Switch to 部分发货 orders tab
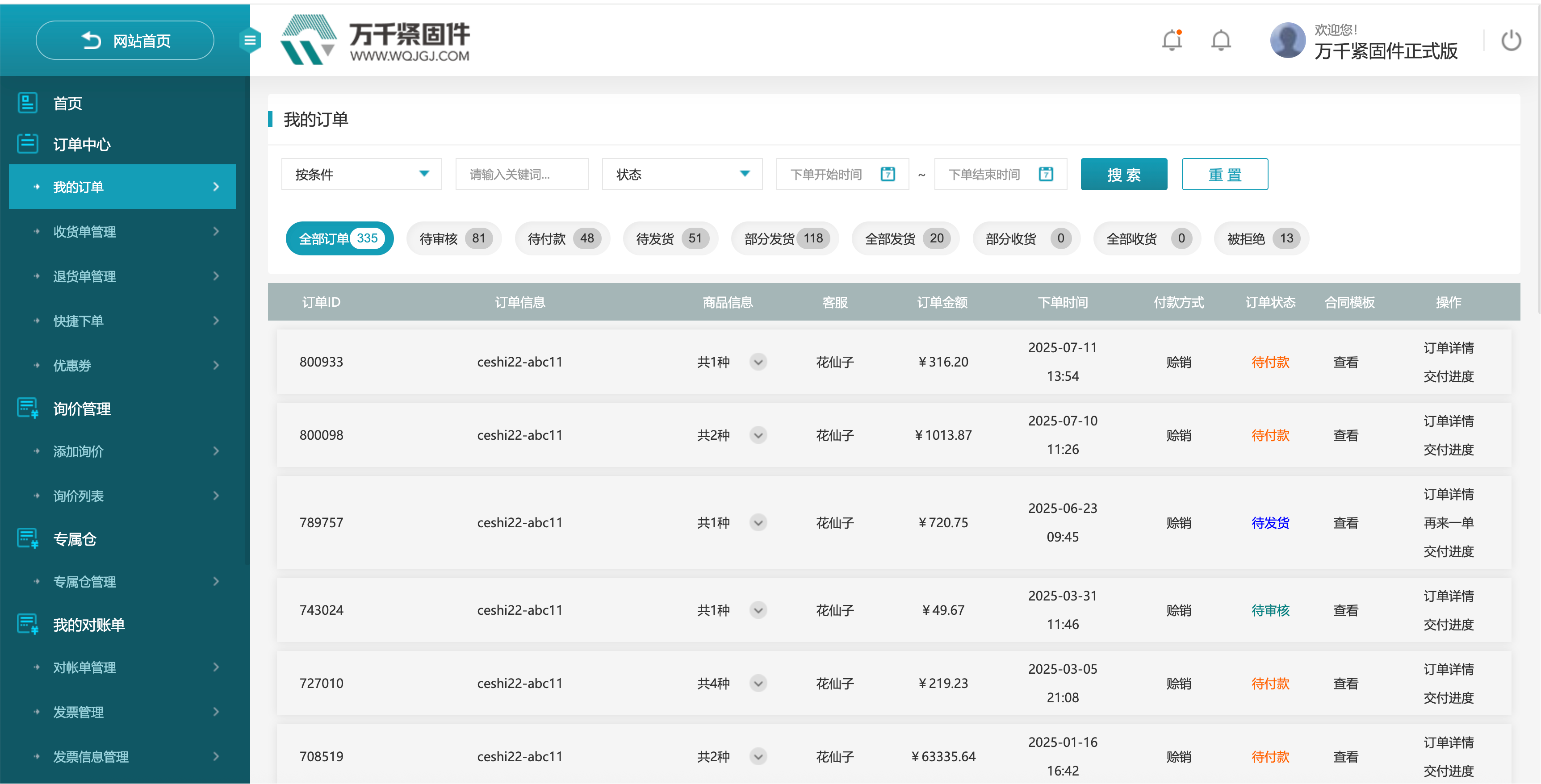Viewport: 1541px width, 784px height. (x=784, y=238)
